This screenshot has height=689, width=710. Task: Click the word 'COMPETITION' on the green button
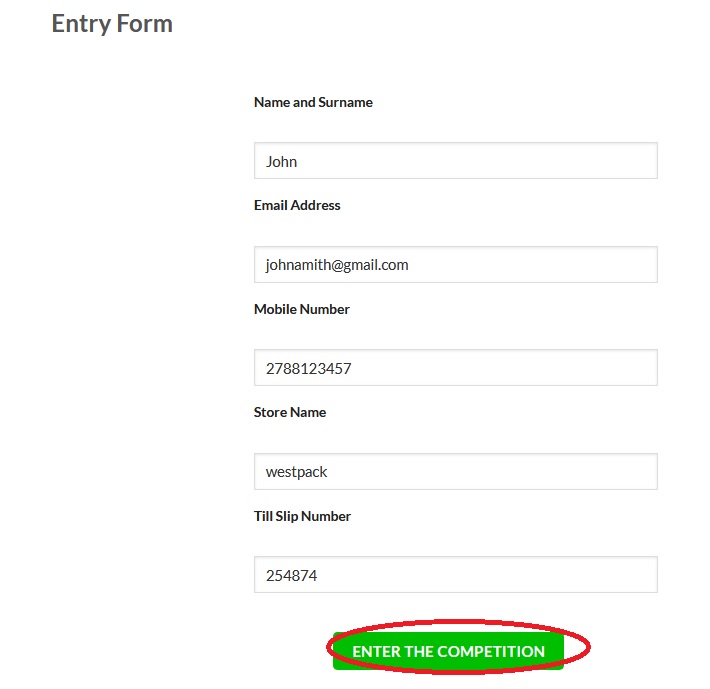point(491,651)
